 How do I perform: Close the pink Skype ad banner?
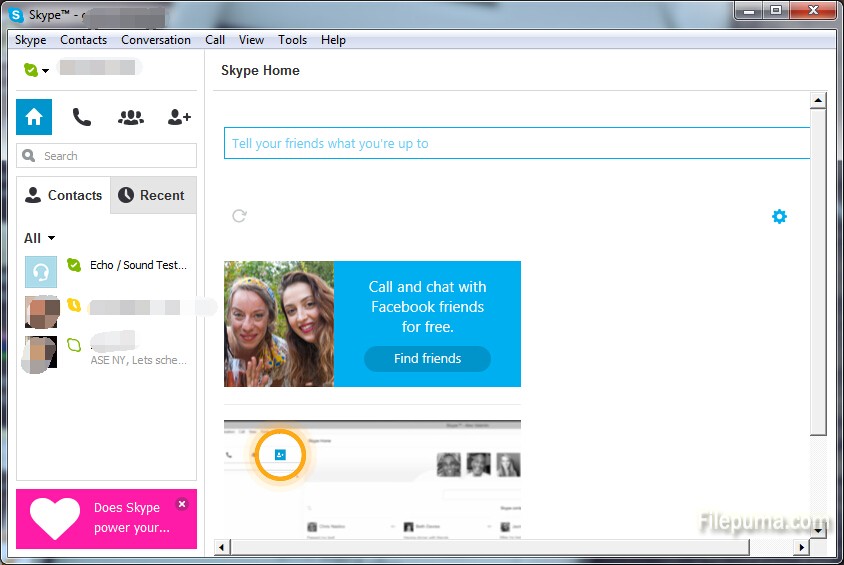pos(181,504)
